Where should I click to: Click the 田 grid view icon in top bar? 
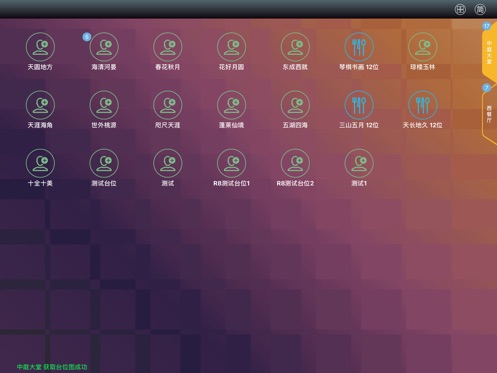[460, 9]
